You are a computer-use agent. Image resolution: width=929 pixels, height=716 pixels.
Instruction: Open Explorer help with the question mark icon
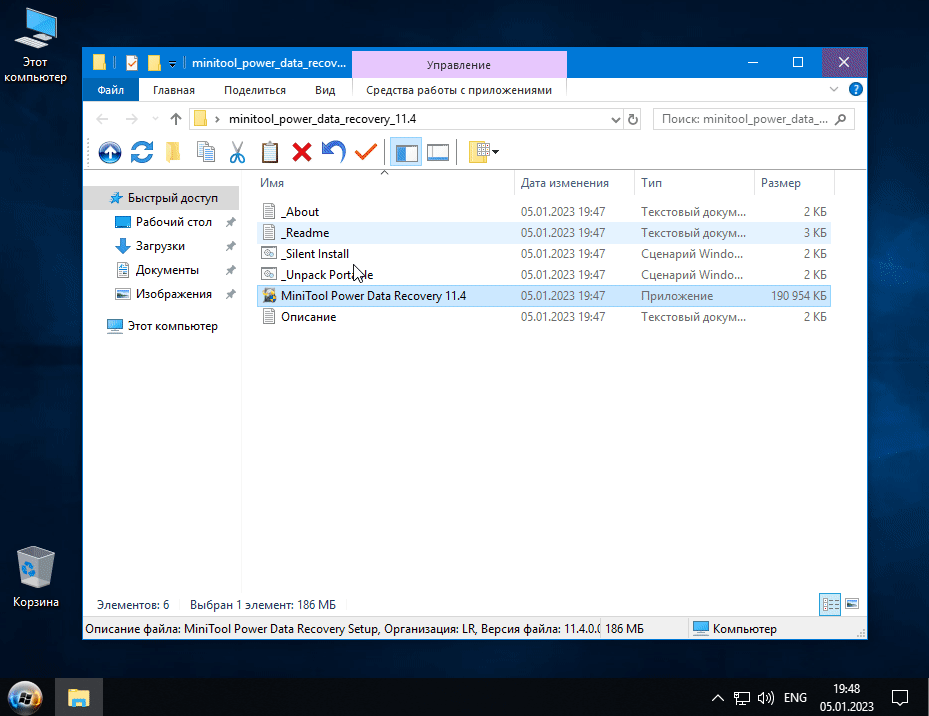856,90
